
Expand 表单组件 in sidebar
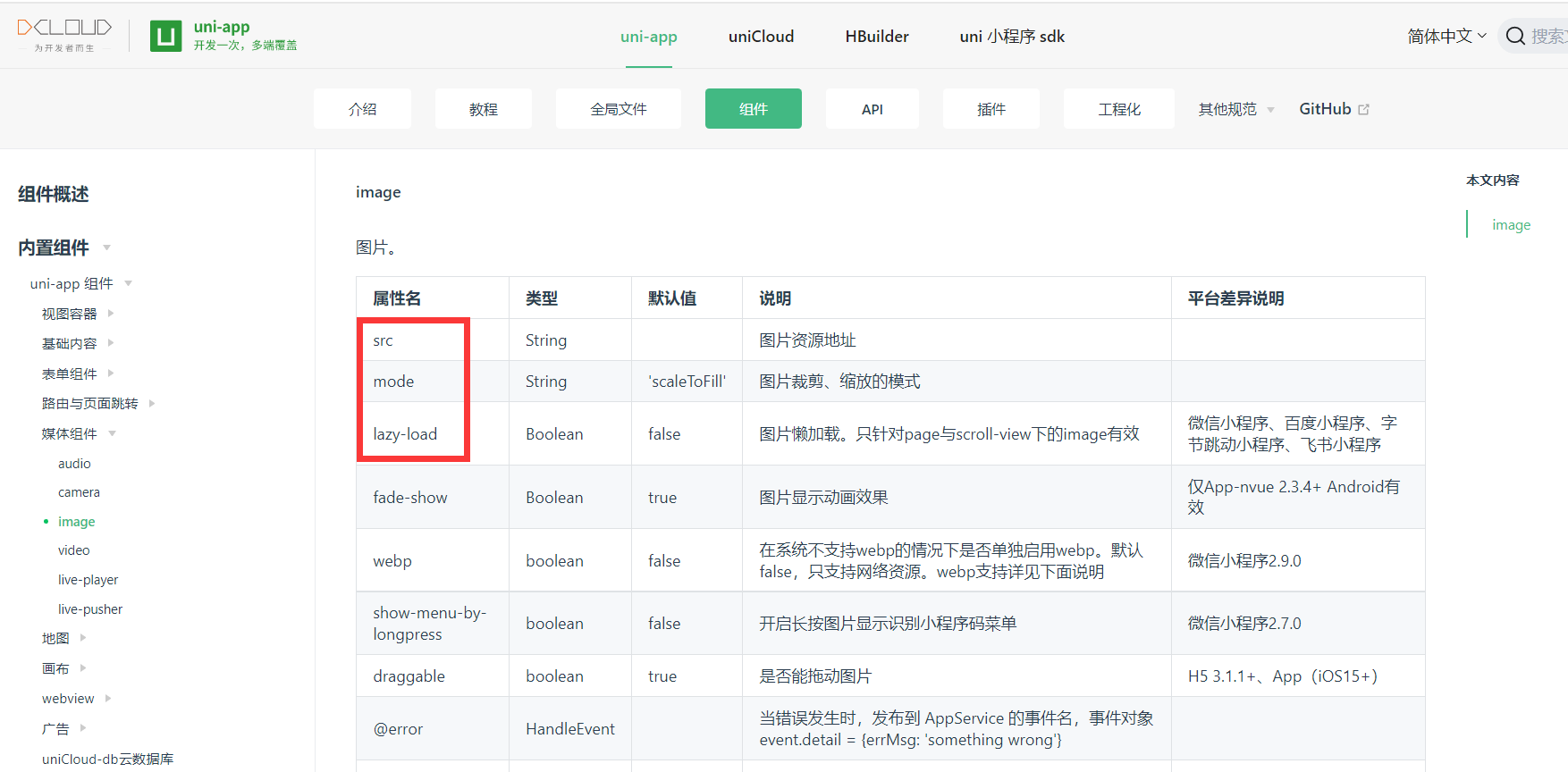(x=111, y=373)
